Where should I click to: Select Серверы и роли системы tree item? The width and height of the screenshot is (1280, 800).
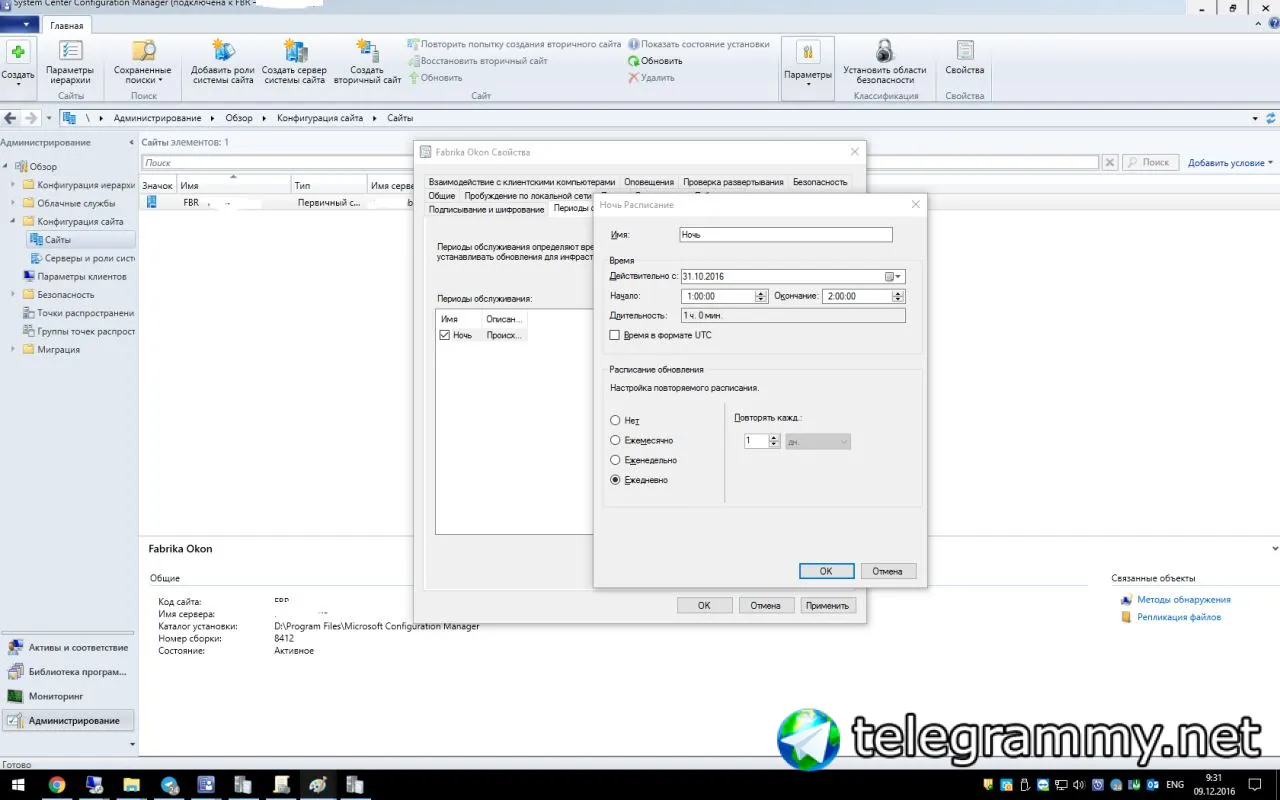82,258
